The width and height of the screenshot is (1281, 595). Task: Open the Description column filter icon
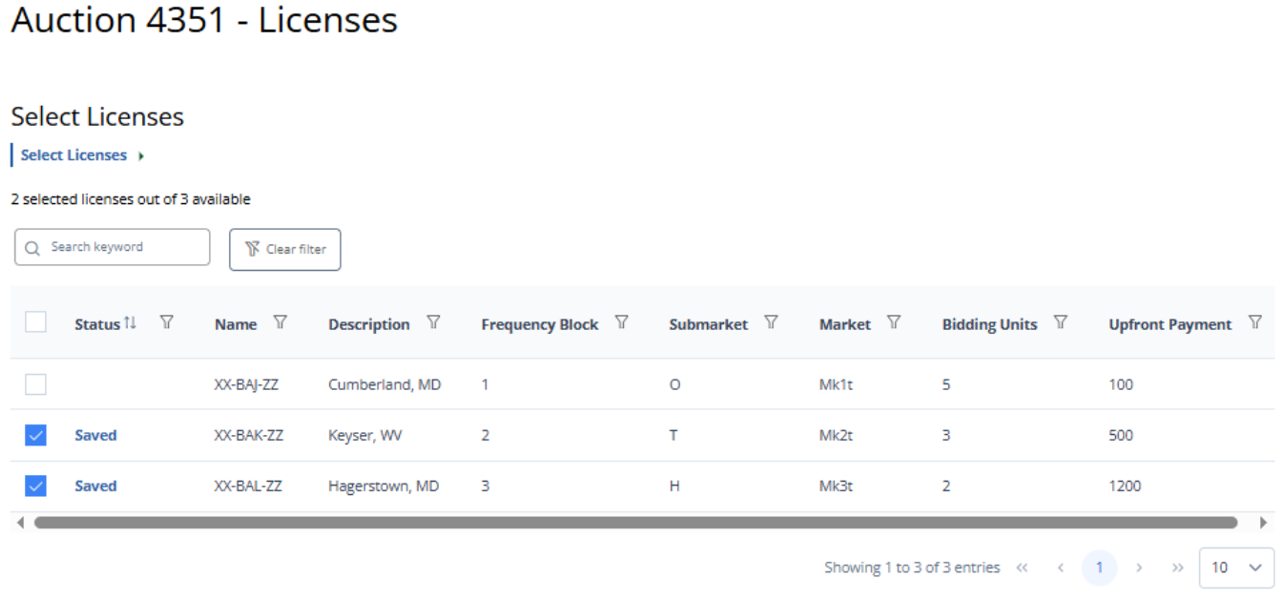433,323
